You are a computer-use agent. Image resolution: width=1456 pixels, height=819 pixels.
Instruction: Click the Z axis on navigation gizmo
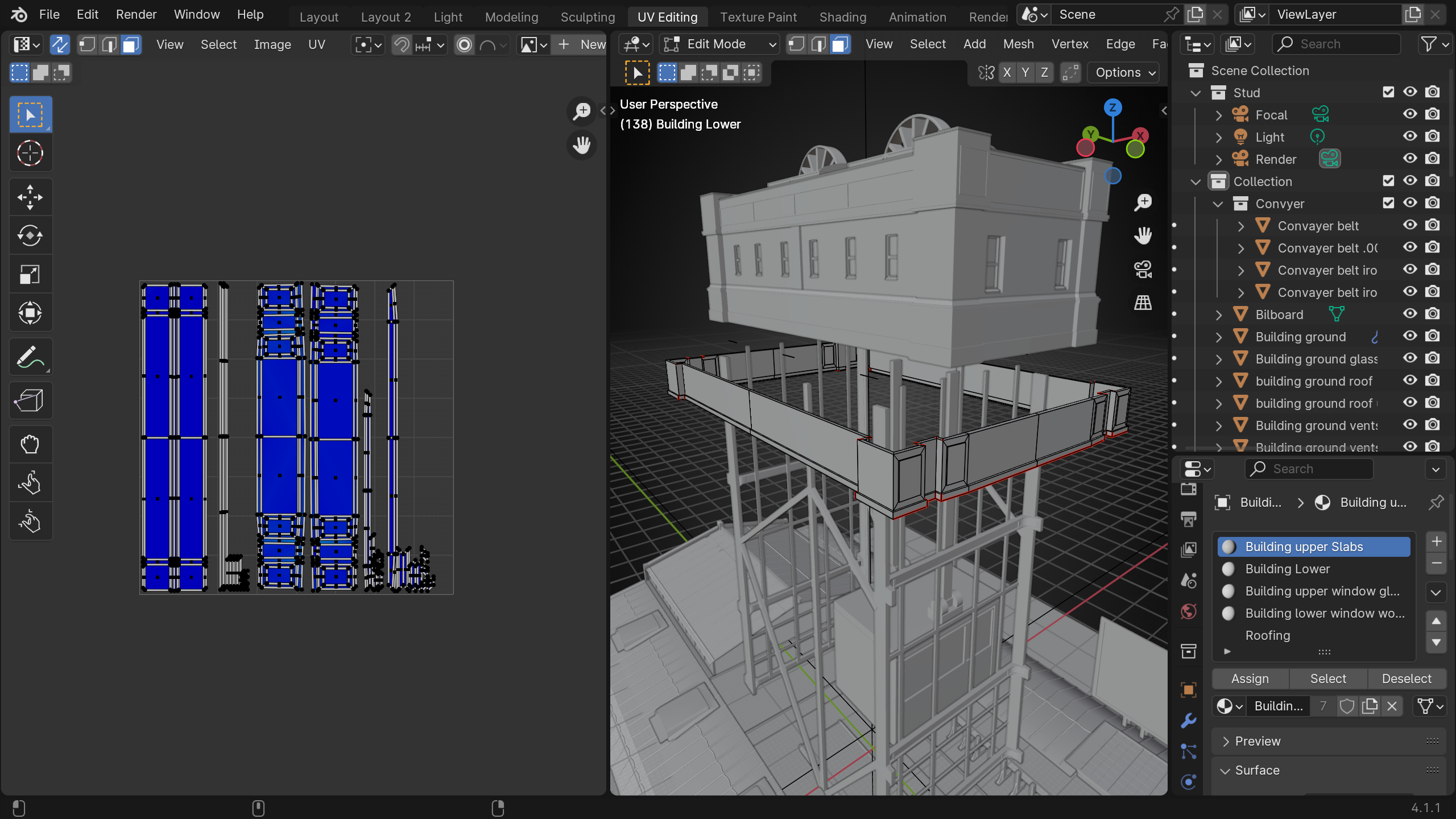(x=1112, y=107)
